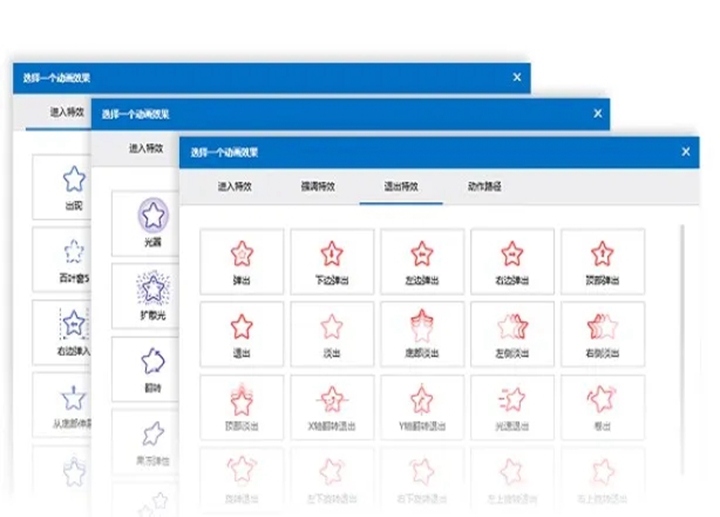
Task: Close the front animation effect dialog
Action: (686, 152)
